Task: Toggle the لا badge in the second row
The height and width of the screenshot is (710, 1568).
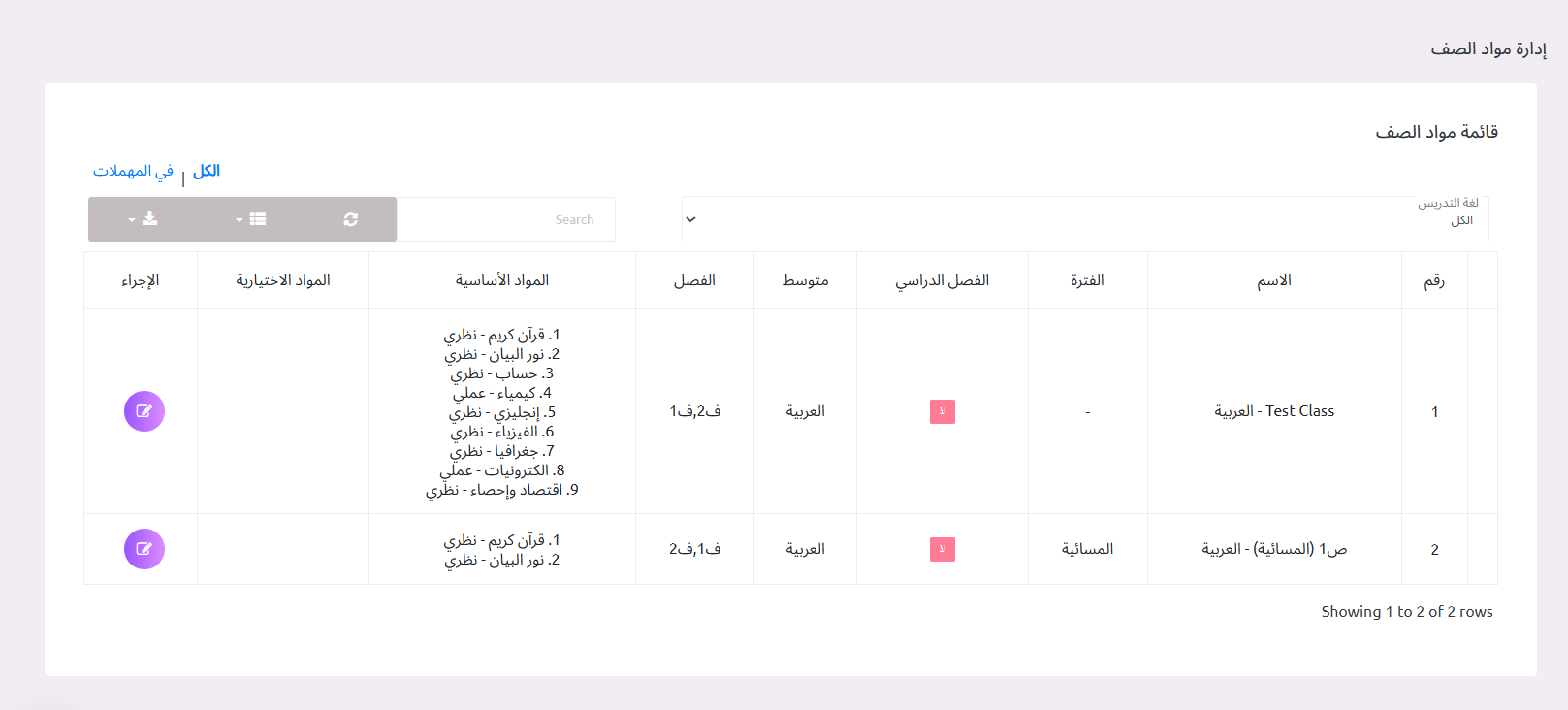Action: 942,549
